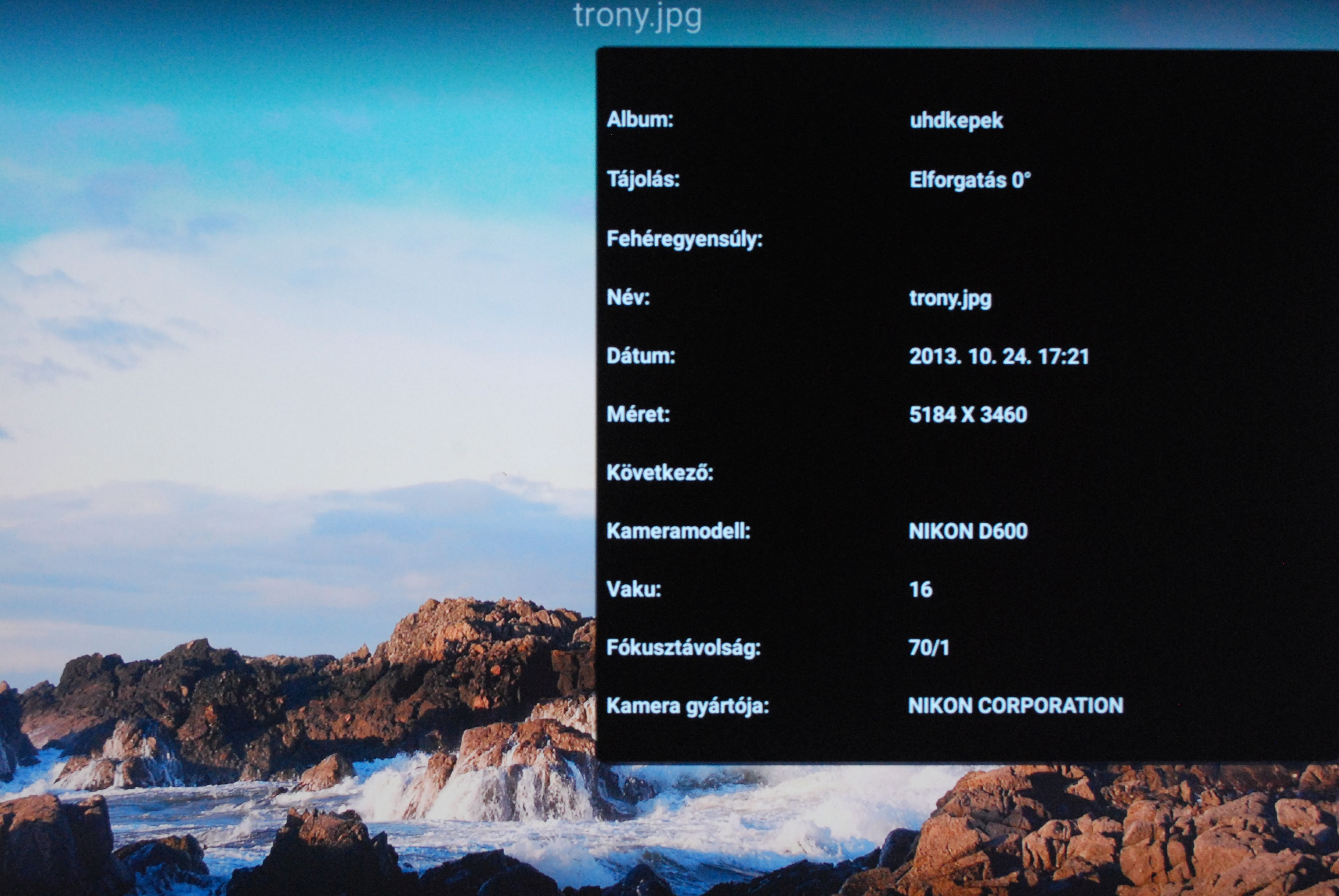This screenshot has width=1339, height=896.
Task: Select the Méret label
Action: coord(638,414)
